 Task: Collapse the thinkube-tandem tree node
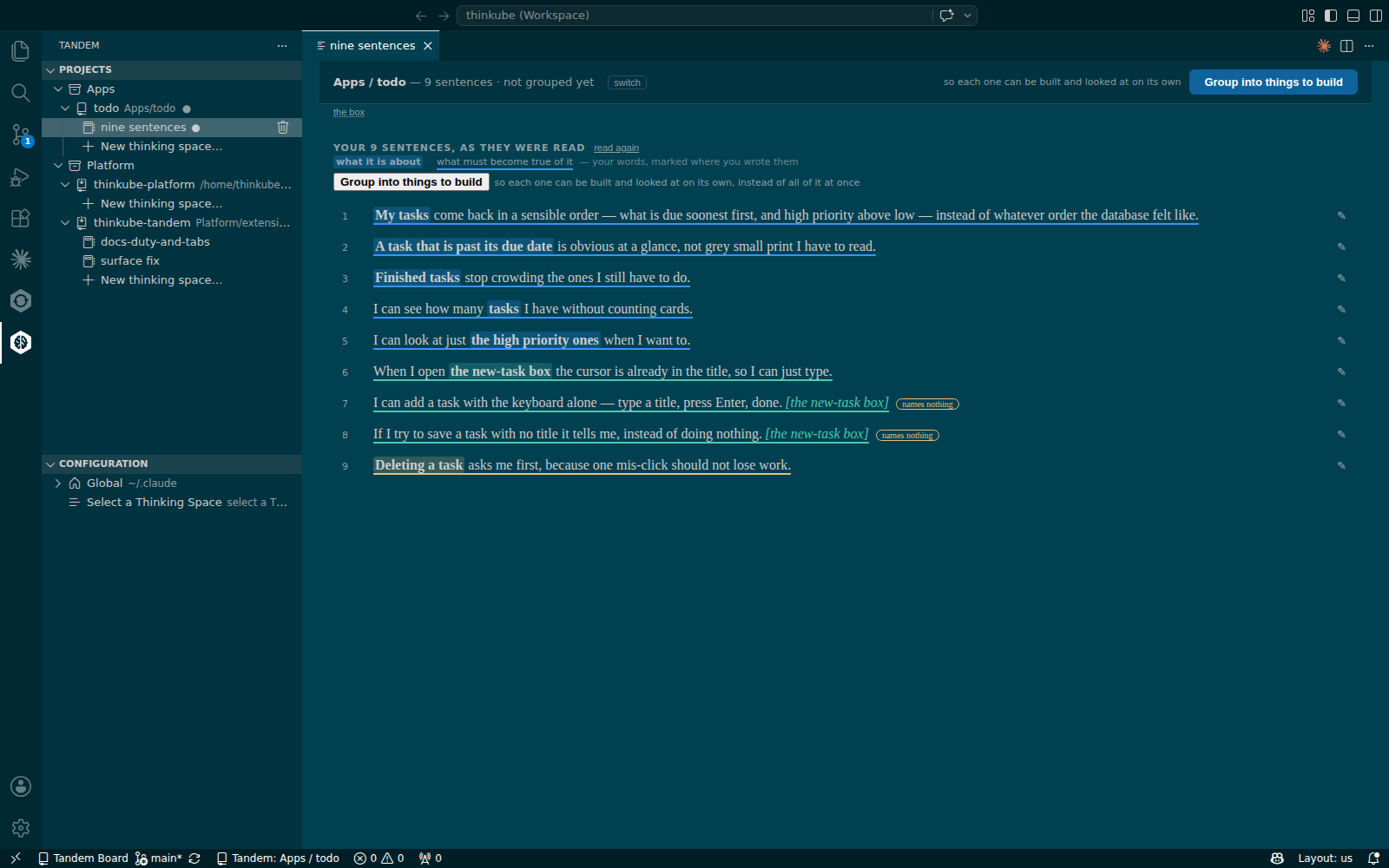(x=65, y=223)
